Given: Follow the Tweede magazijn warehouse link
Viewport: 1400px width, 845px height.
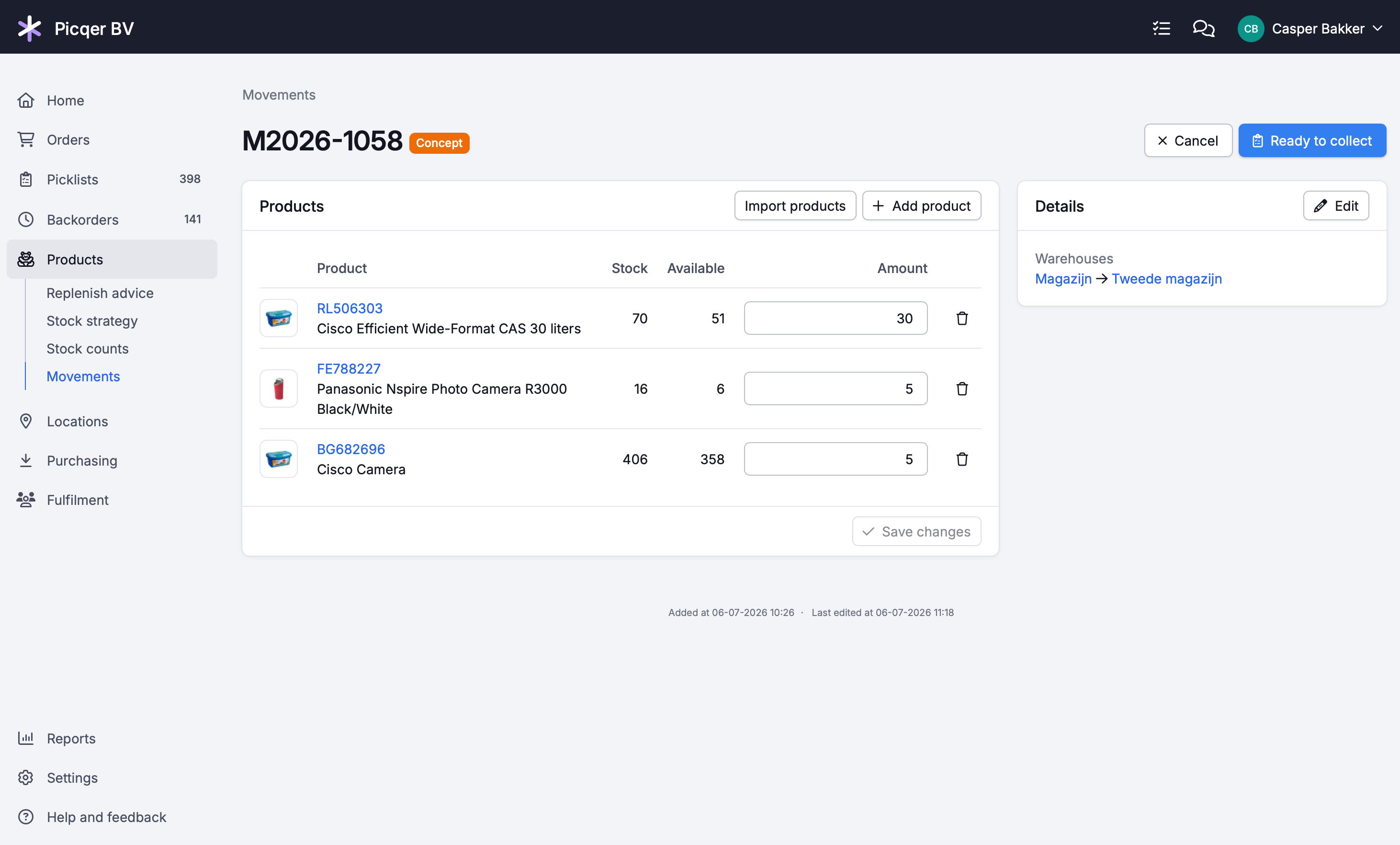Looking at the screenshot, I should click(1166, 279).
